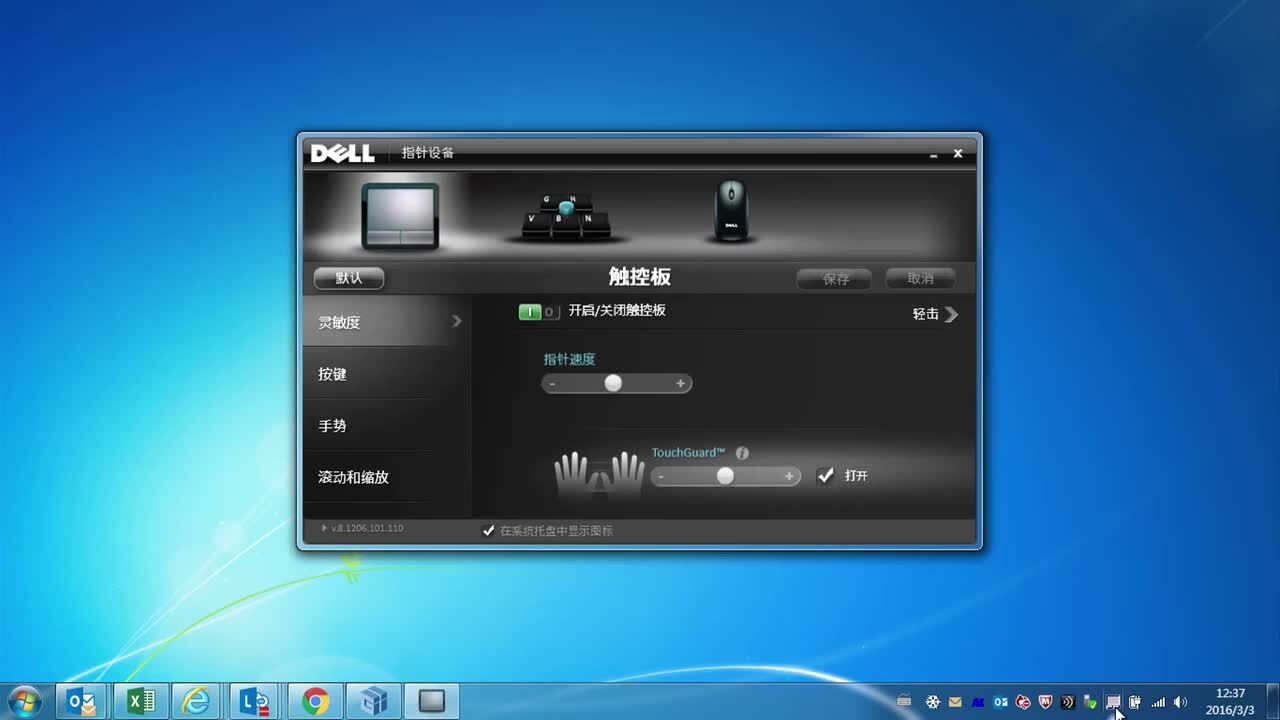Click the clock showing 12:37
This screenshot has width=1280, height=720.
[x=1230, y=693]
